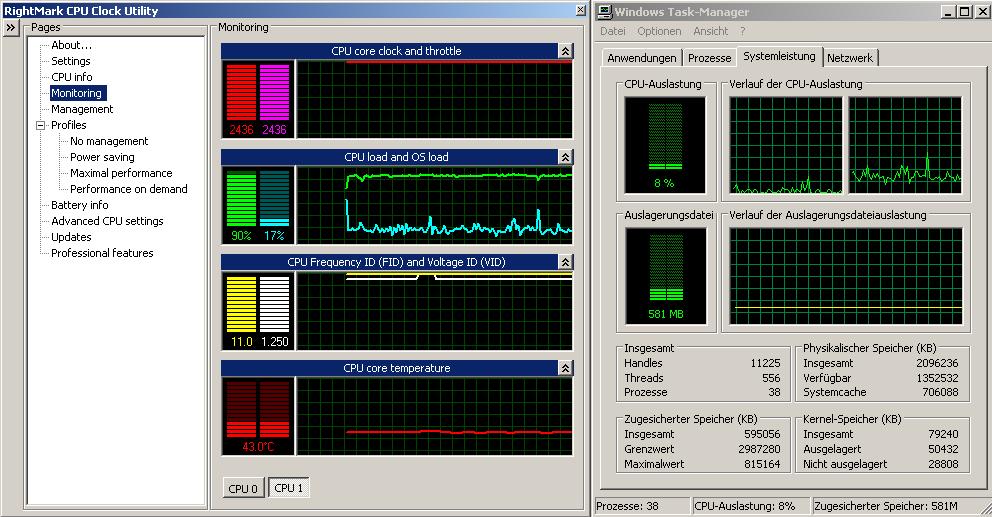Switch to the Netzwerk tab

(850, 58)
